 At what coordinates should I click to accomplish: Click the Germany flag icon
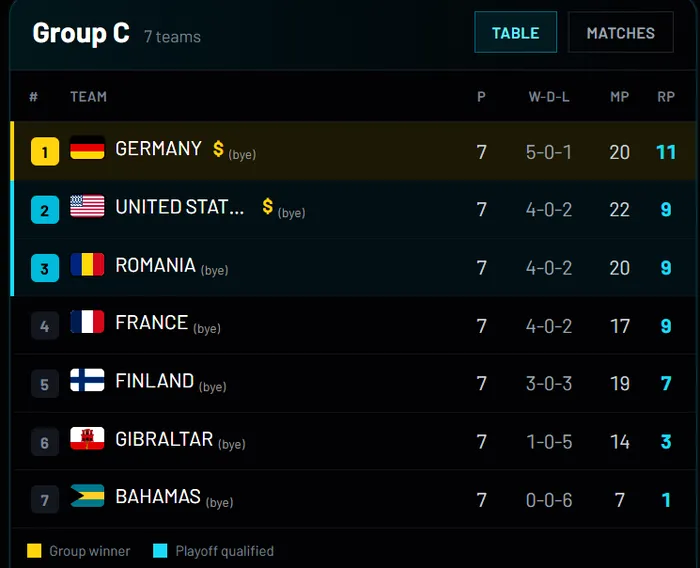pyautogui.click(x=88, y=148)
